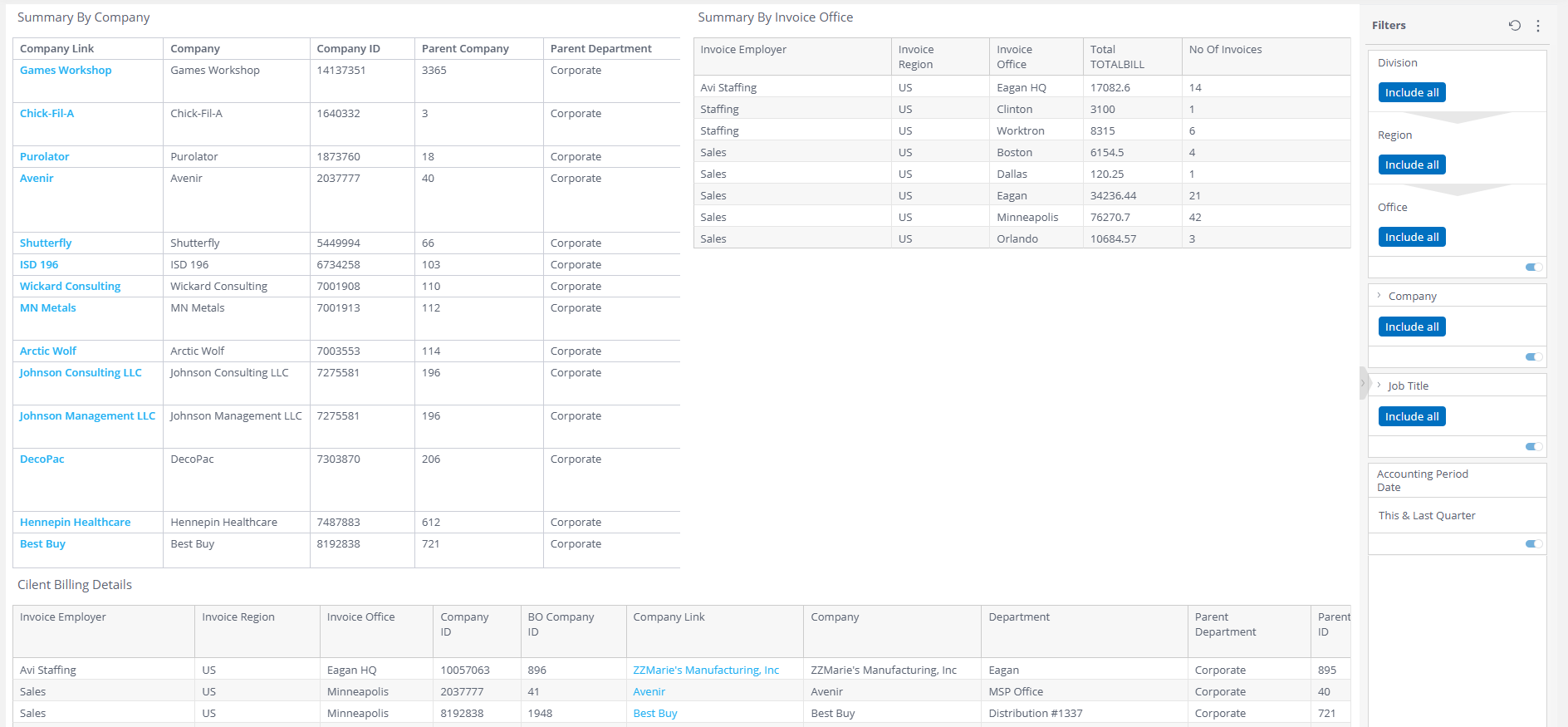Click the Cilent Billing Details widget title
Image resolution: width=1568 pixels, height=727 pixels.
coord(75,585)
